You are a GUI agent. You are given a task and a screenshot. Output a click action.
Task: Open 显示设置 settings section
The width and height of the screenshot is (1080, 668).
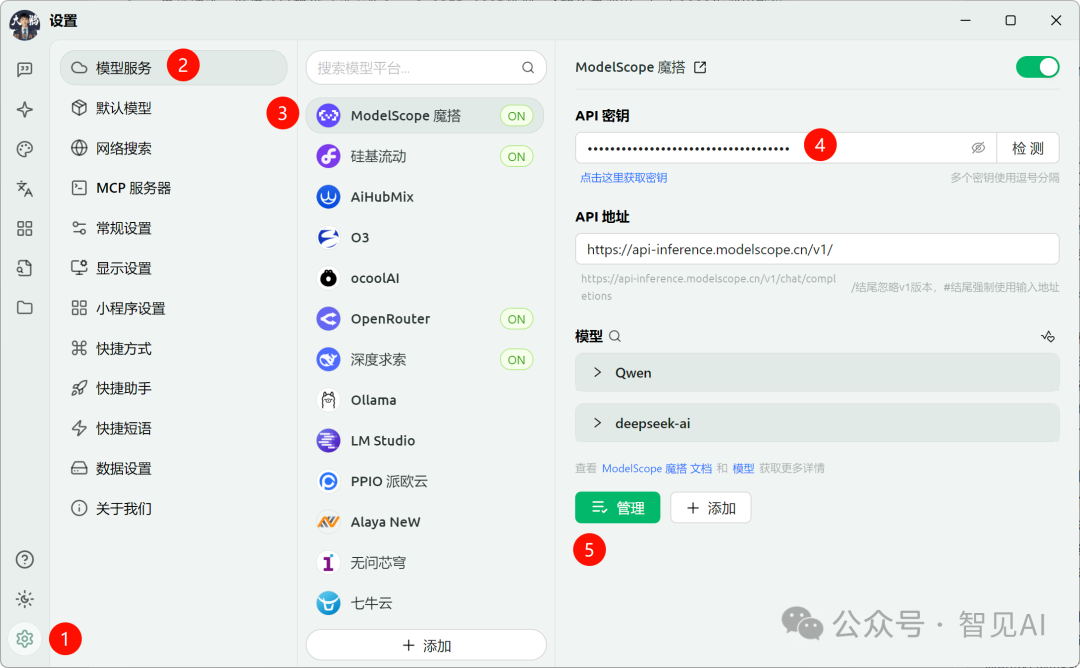(173, 268)
